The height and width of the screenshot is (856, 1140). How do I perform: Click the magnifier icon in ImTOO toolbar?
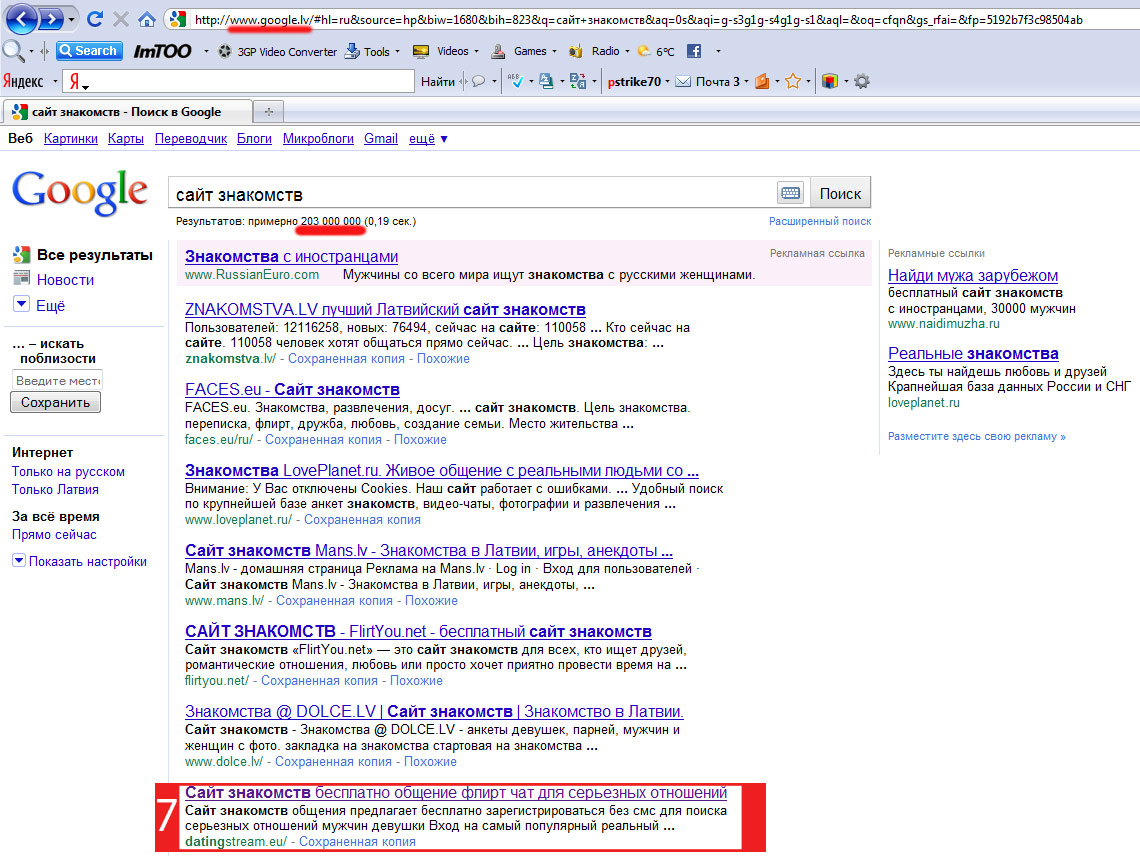coord(12,51)
